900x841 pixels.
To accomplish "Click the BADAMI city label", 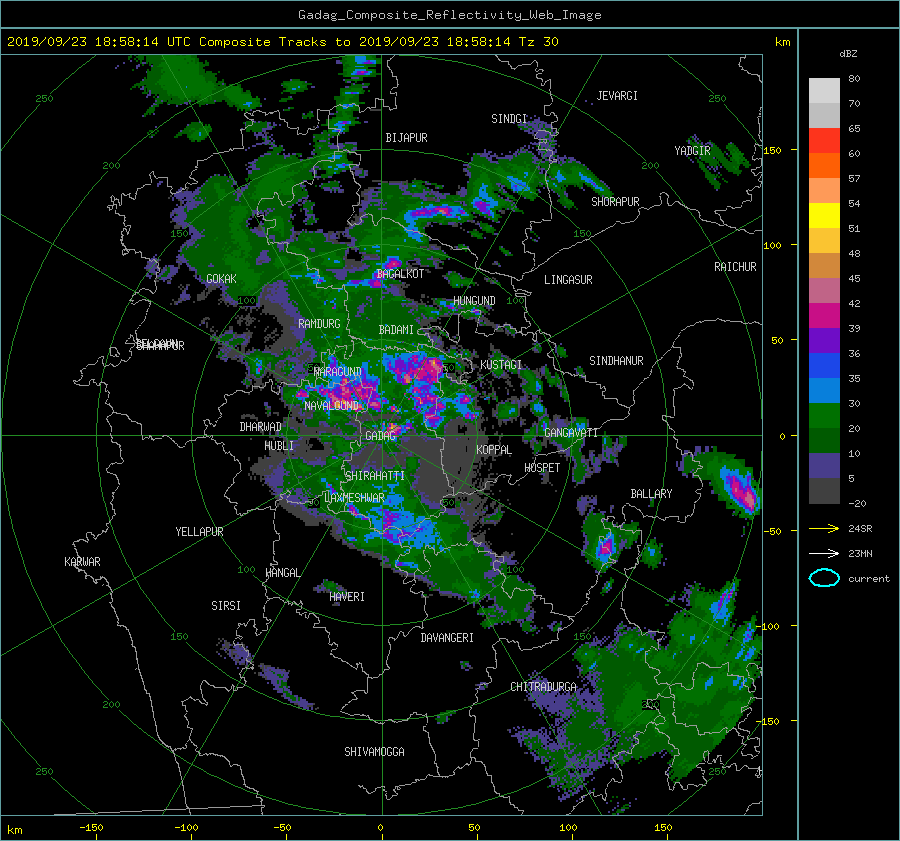I will click(396, 330).
